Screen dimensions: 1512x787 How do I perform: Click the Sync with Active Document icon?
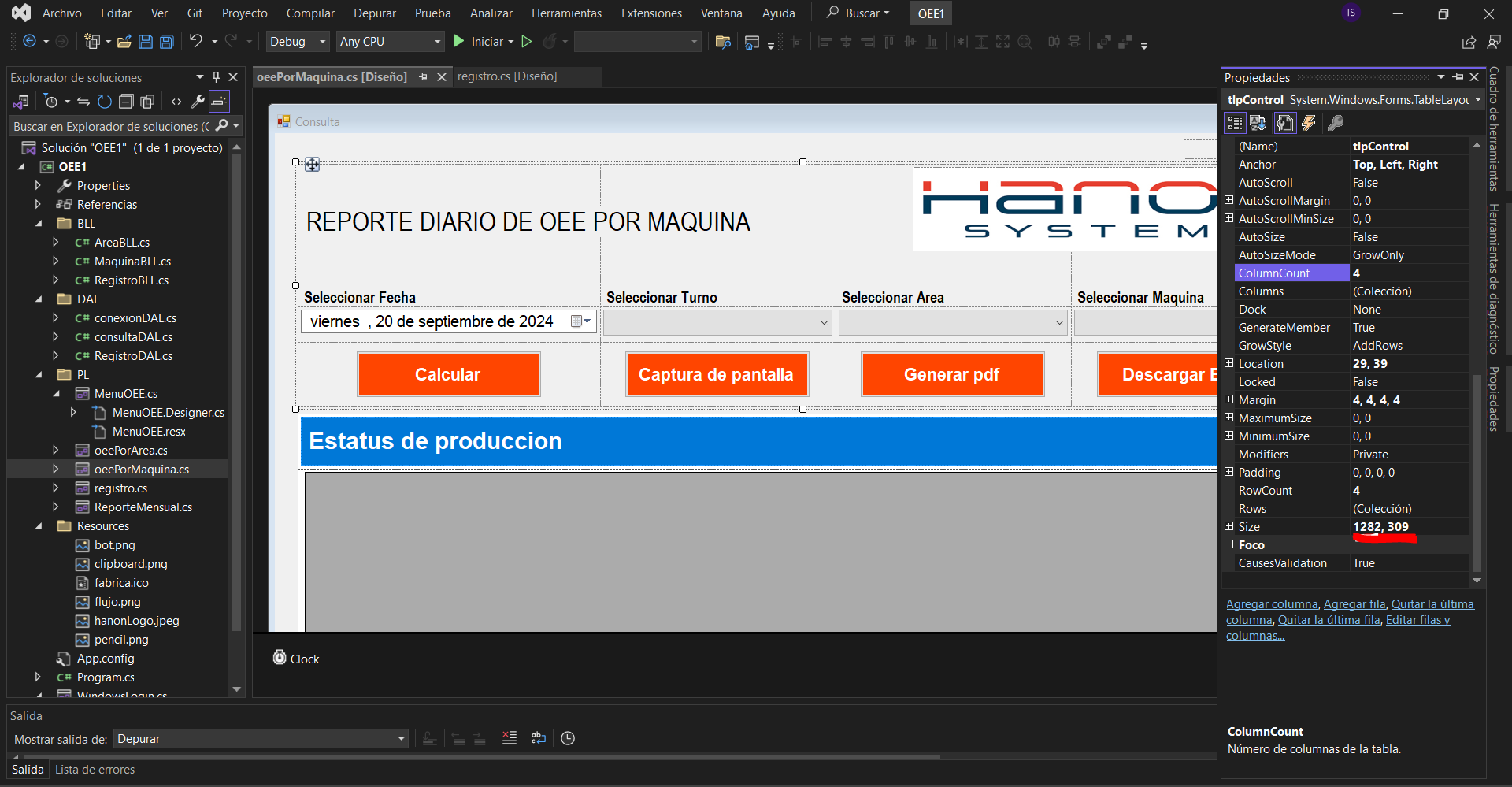83,102
